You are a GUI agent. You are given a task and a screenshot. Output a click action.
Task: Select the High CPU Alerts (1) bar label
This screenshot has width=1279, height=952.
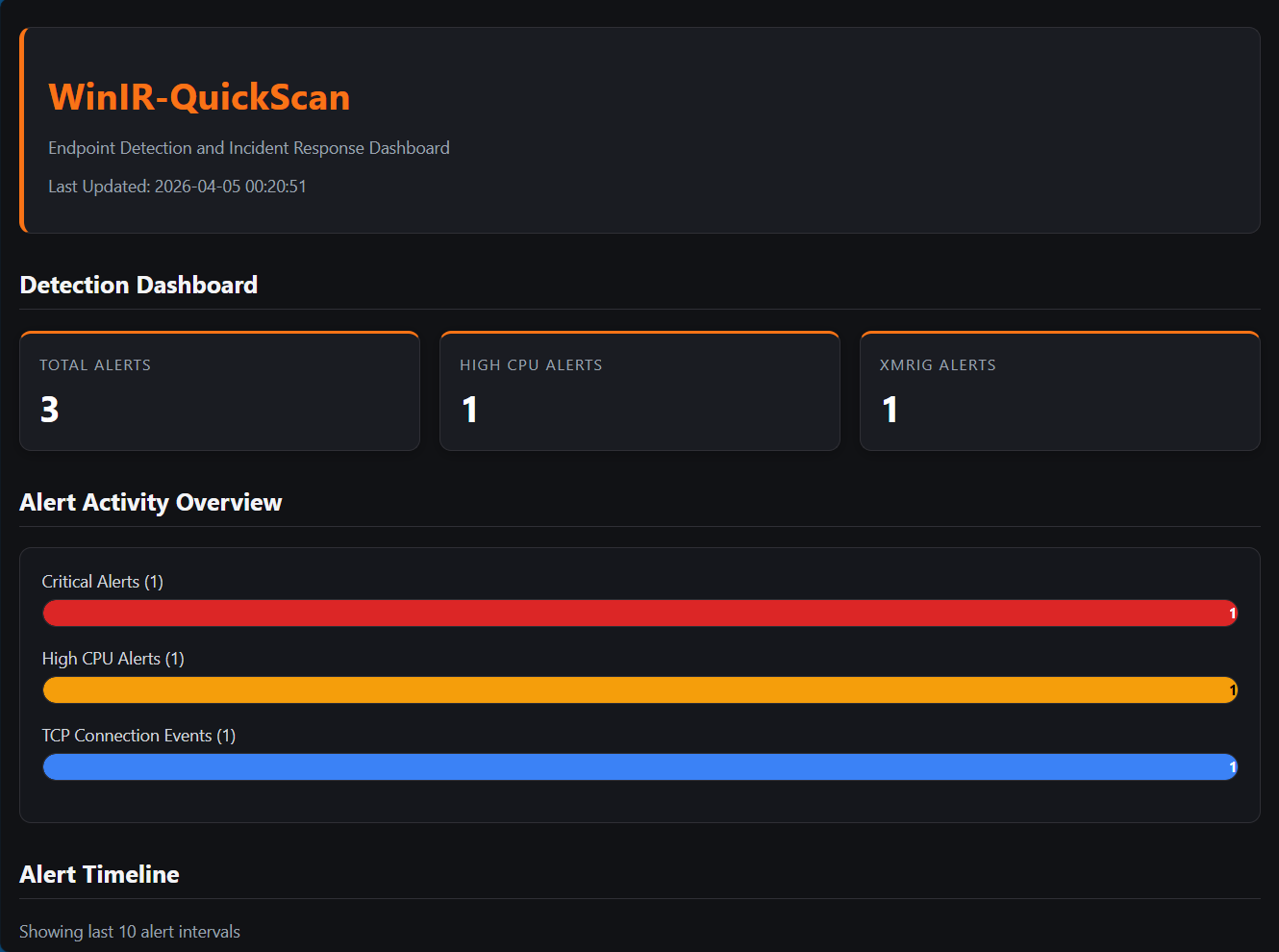click(113, 659)
